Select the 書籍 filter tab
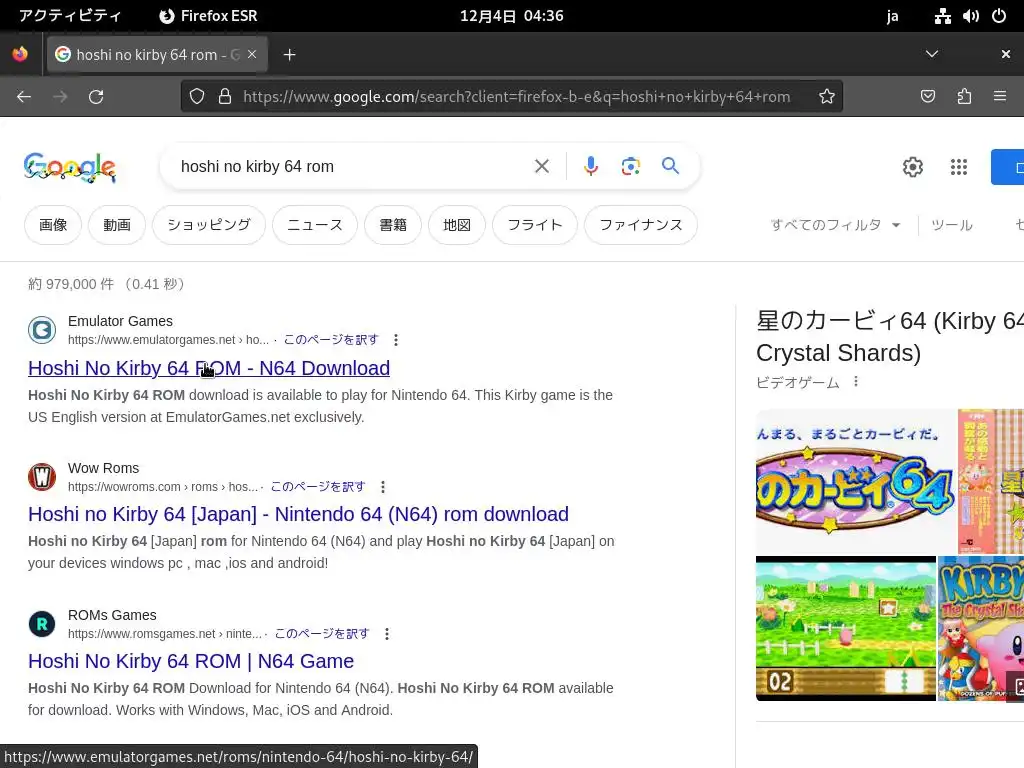This screenshot has height=768, width=1024. pos(393,225)
